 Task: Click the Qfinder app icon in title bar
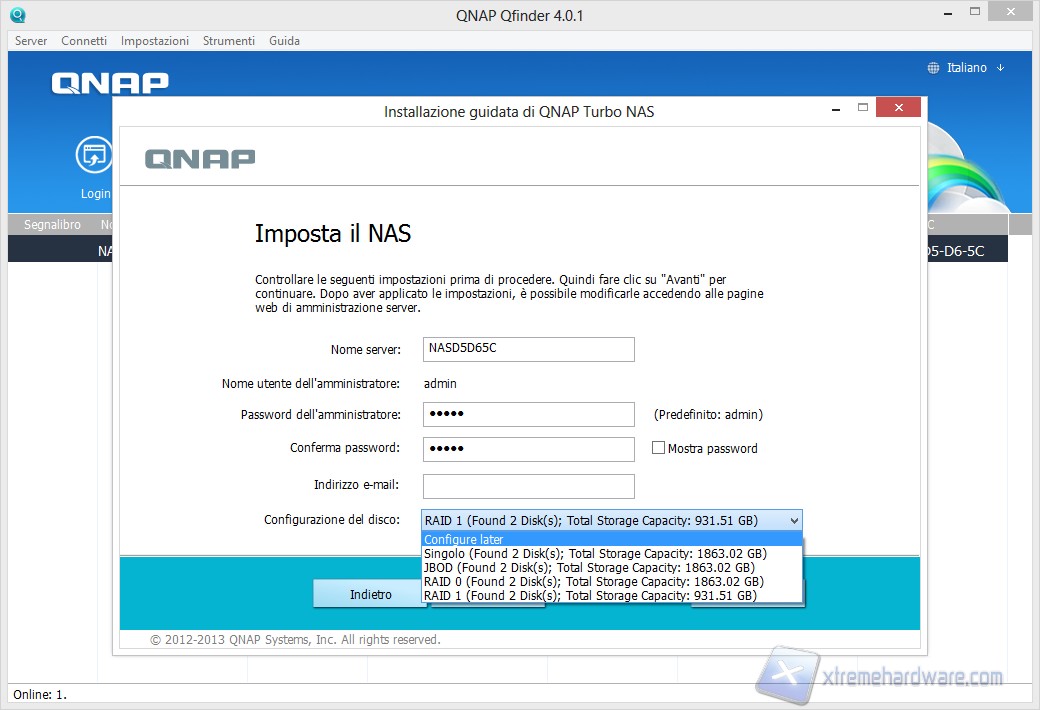(17, 16)
